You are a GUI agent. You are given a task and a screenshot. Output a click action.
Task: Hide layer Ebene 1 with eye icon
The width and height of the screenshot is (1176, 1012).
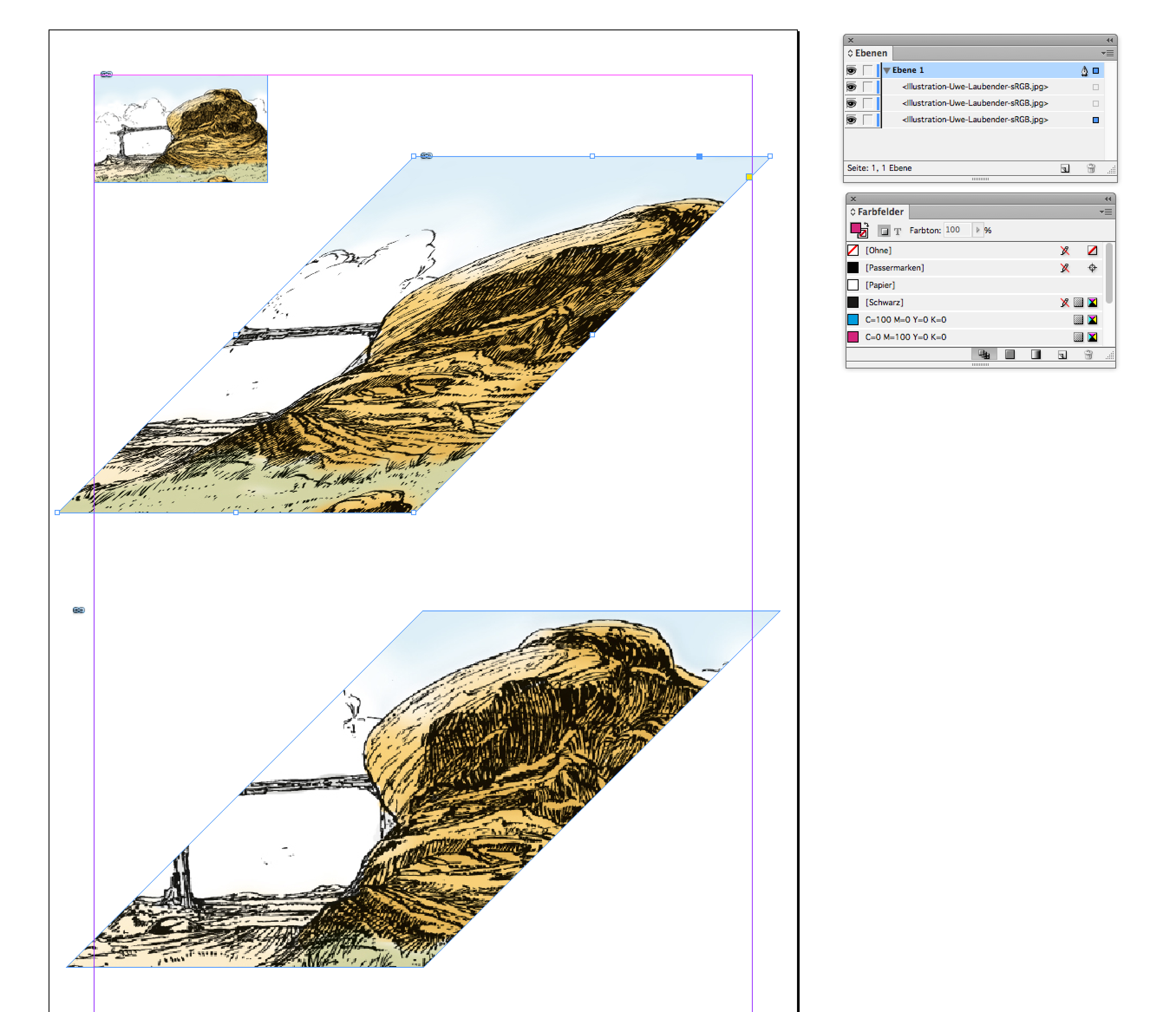tap(851, 70)
